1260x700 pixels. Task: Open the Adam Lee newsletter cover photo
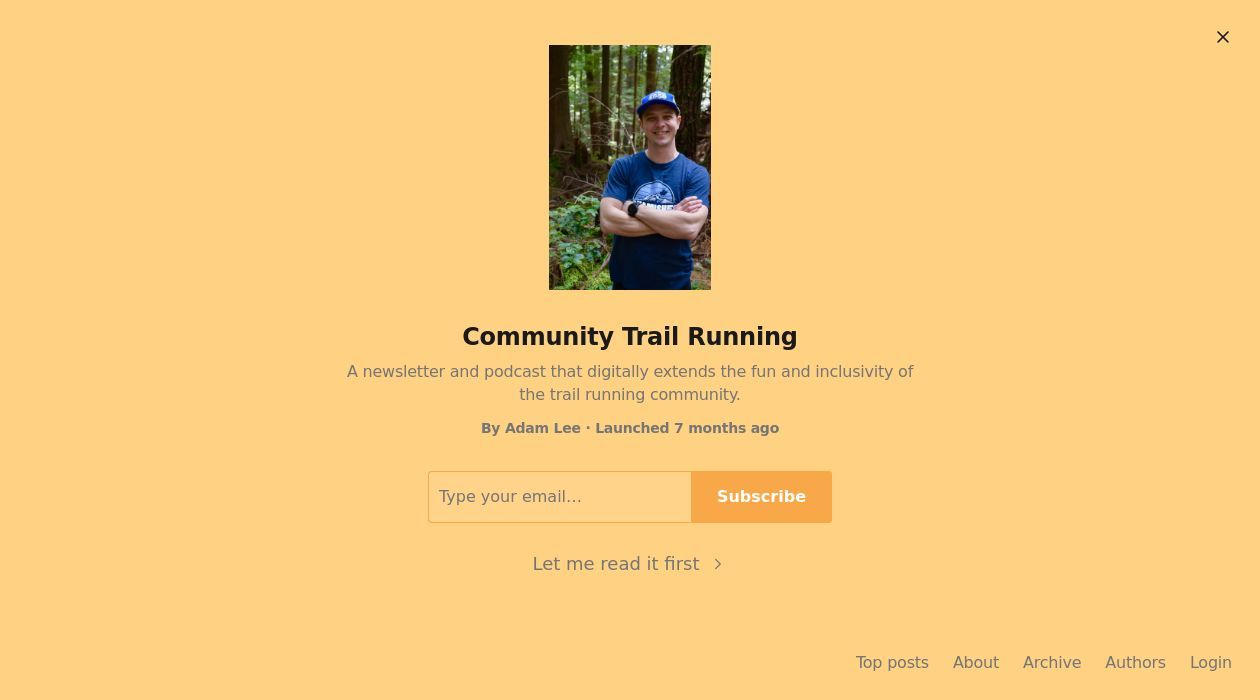tap(630, 167)
